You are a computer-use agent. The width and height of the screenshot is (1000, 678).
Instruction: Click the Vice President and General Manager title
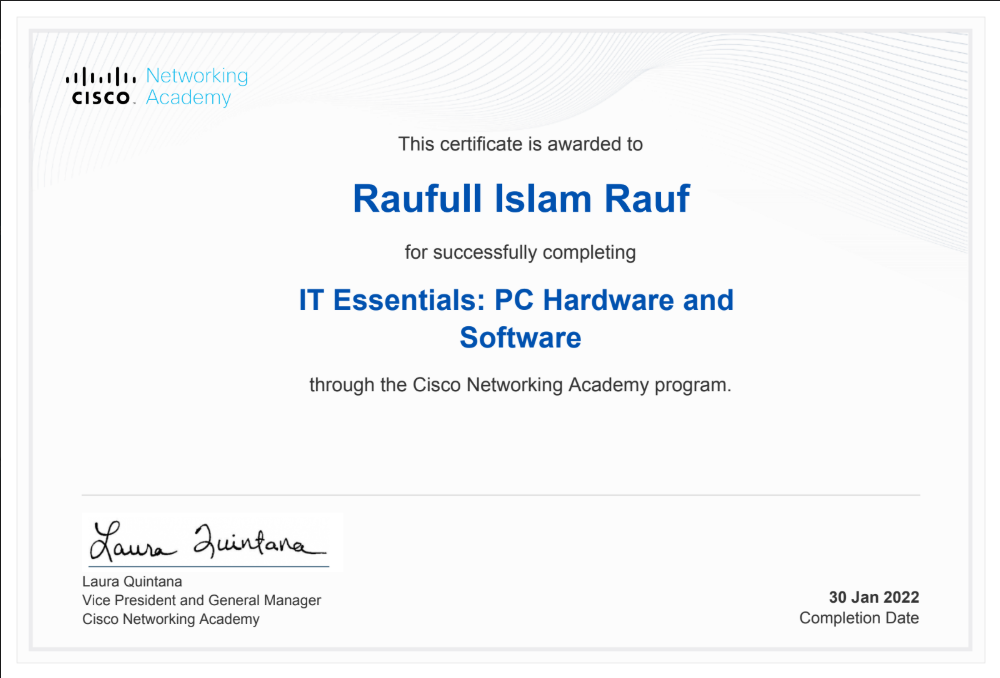pyautogui.click(x=200, y=600)
